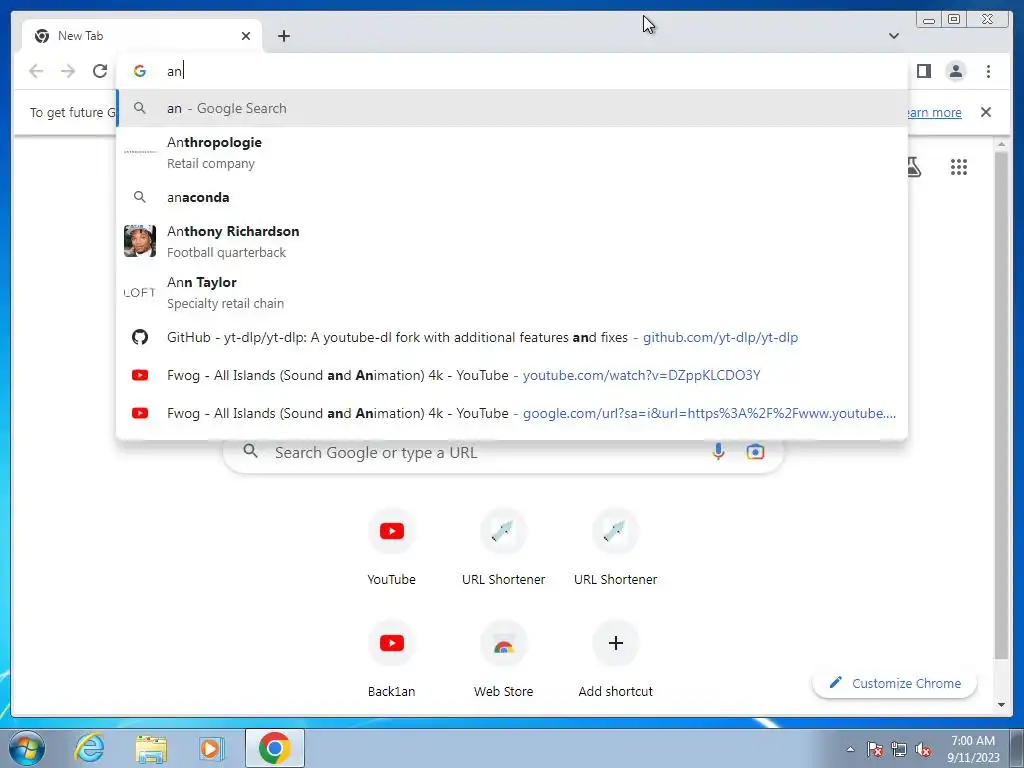
Task: Open the Back1an shortcut tile
Action: (391, 661)
